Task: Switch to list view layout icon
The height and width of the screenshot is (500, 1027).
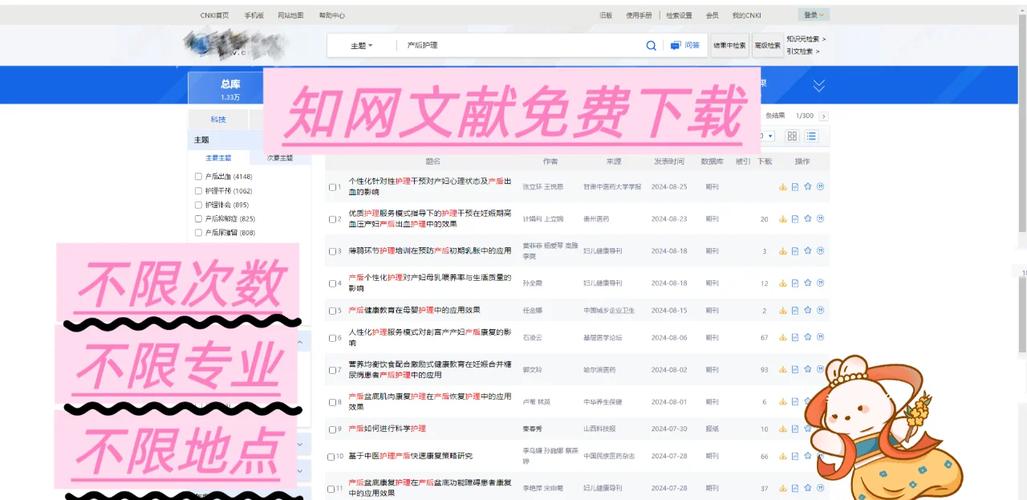Action: 812,136
